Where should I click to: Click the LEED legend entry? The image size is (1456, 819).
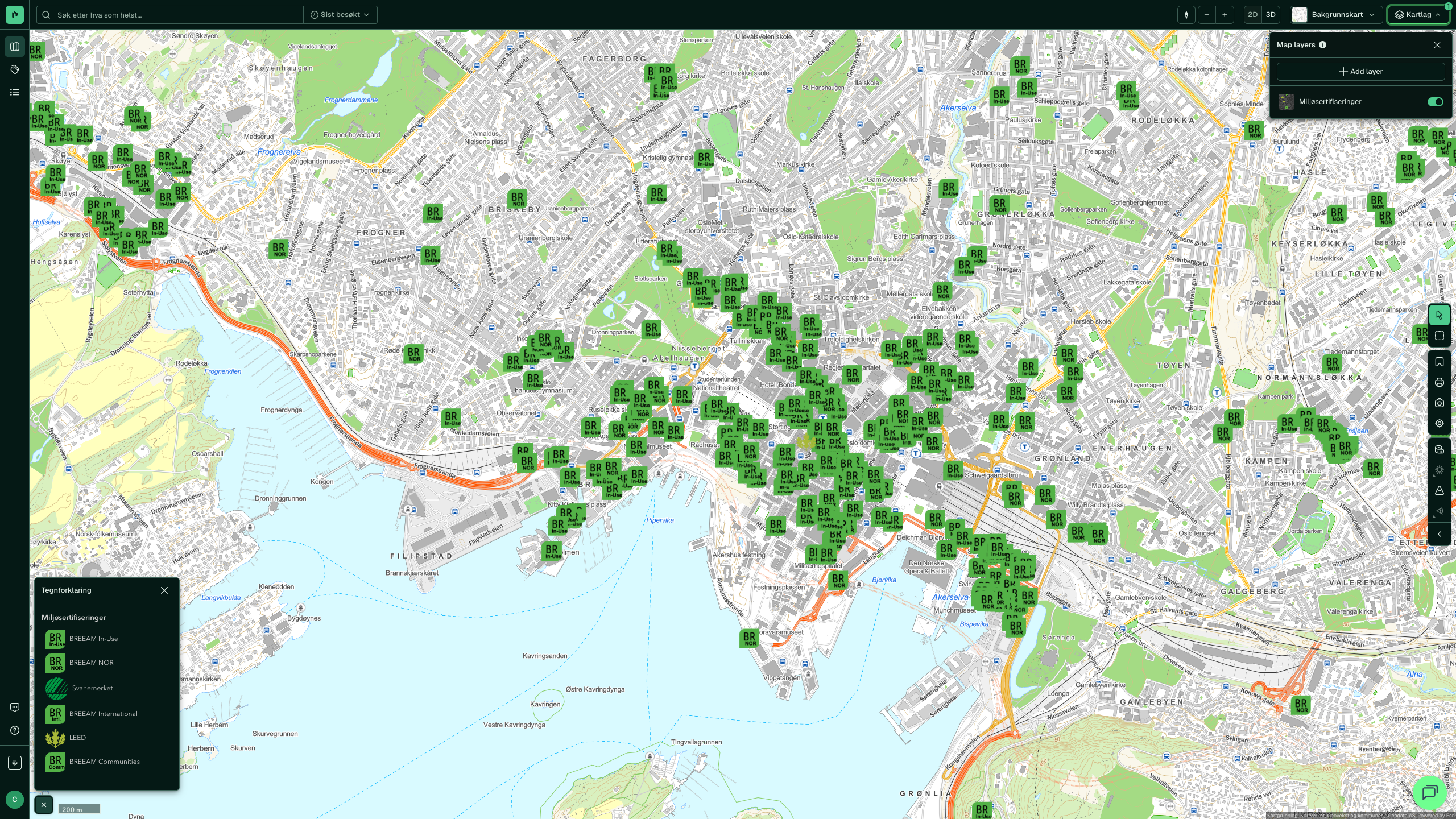click(x=67, y=738)
